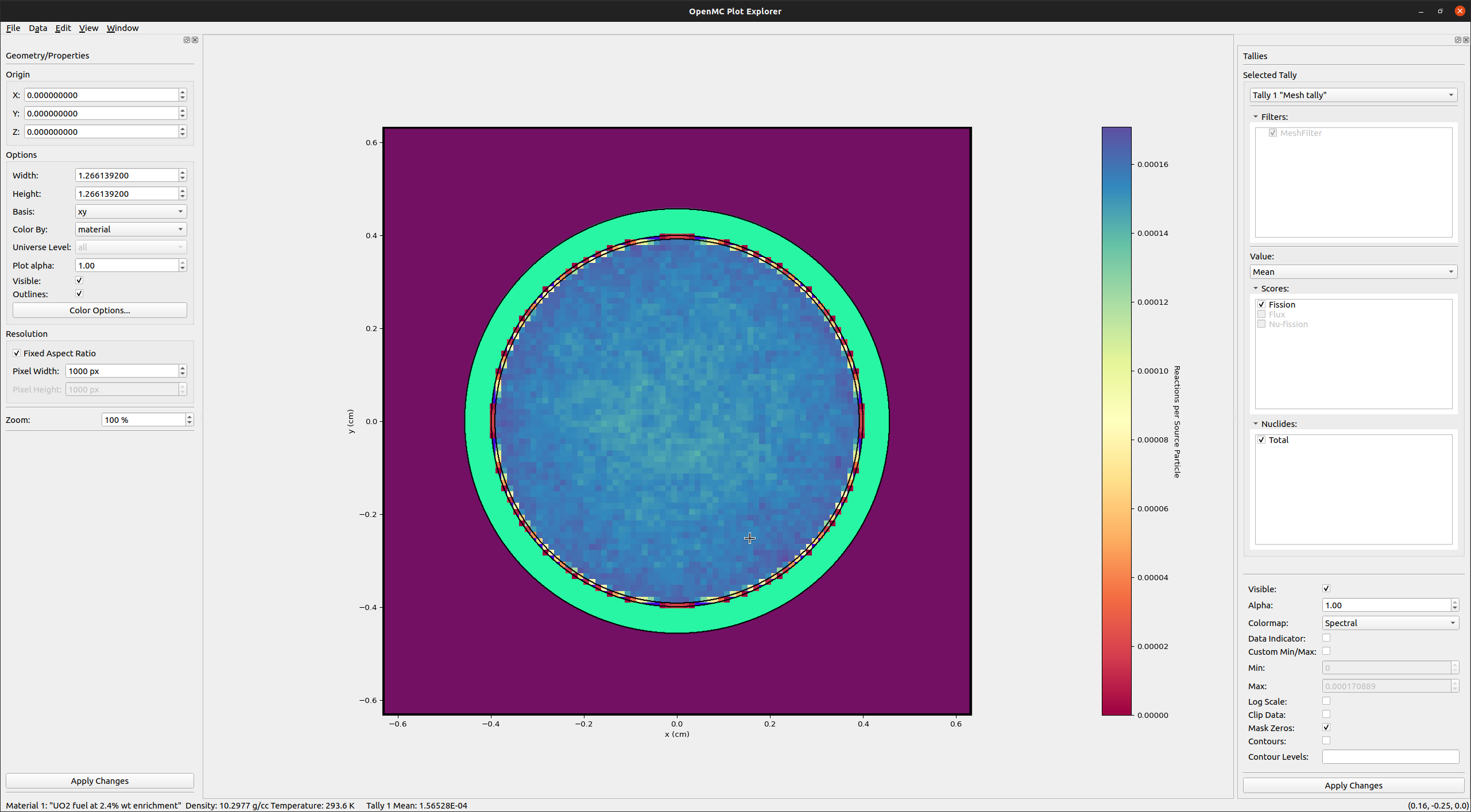The height and width of the screenshot is (812, 1471).
Task: Close the Tallies dock panel
Action: [x=1466, y=40]
